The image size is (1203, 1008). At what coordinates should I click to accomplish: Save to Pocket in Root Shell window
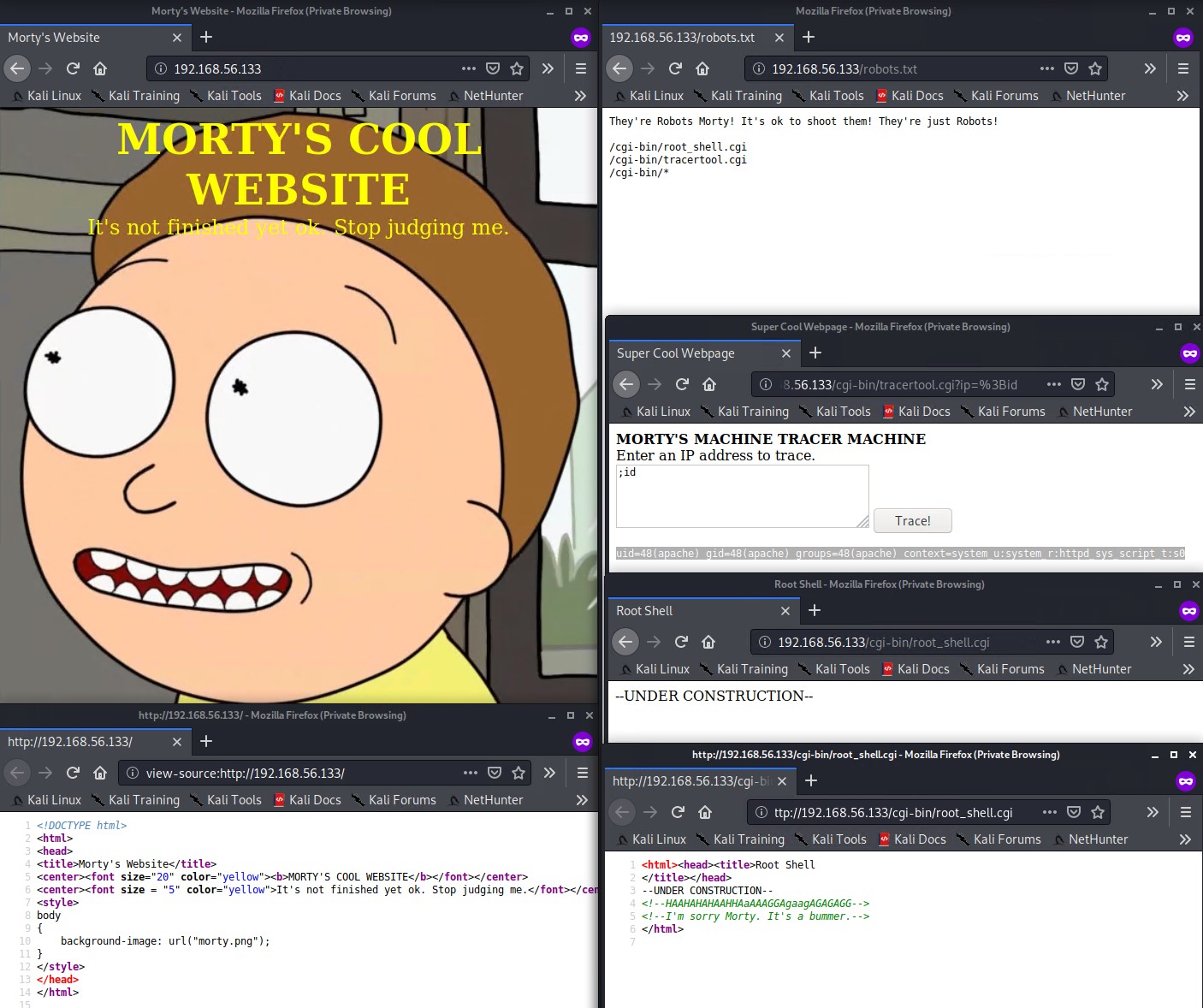coord(1077,642)
